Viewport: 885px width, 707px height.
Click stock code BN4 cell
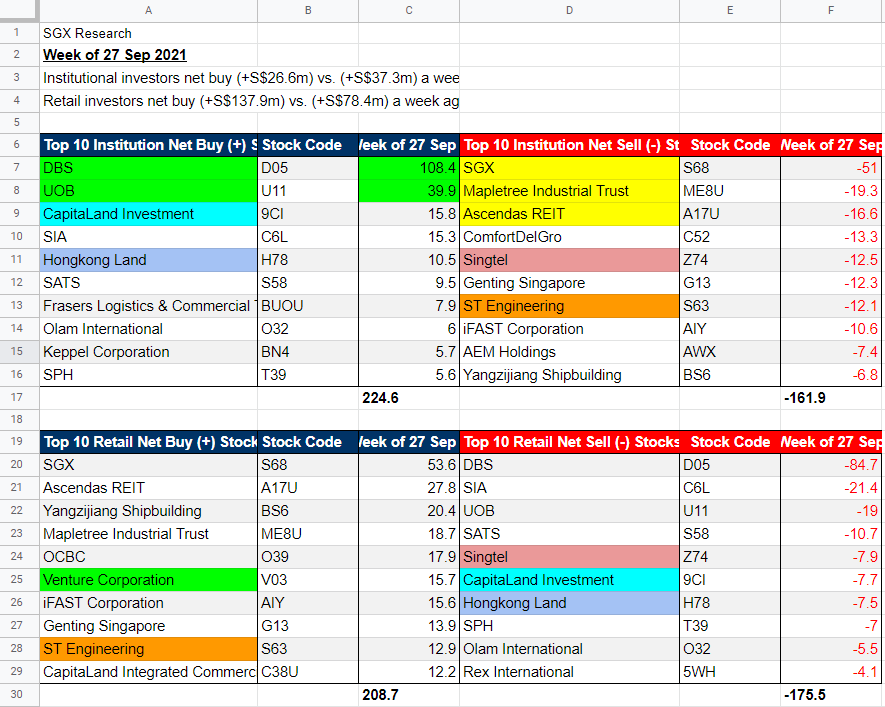click(x=308, y=352)
